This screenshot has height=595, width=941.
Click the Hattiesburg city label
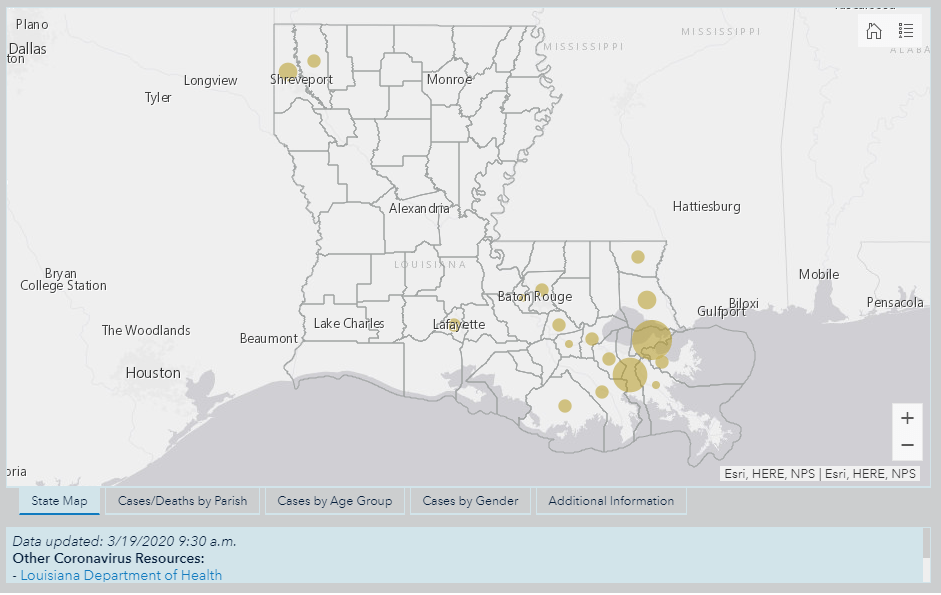(x=706, y=207)
